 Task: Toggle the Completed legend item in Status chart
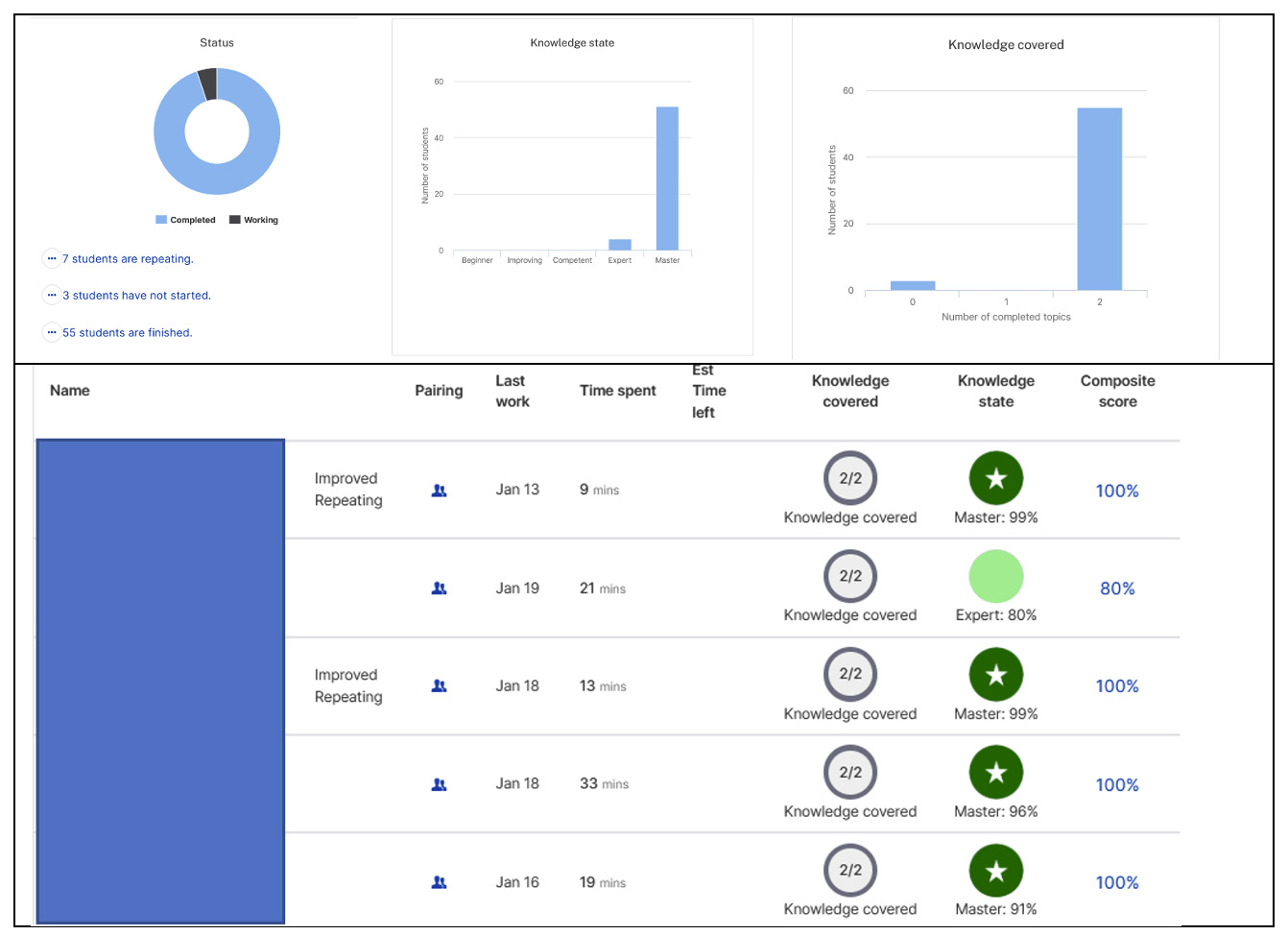[x=186, y=220]
